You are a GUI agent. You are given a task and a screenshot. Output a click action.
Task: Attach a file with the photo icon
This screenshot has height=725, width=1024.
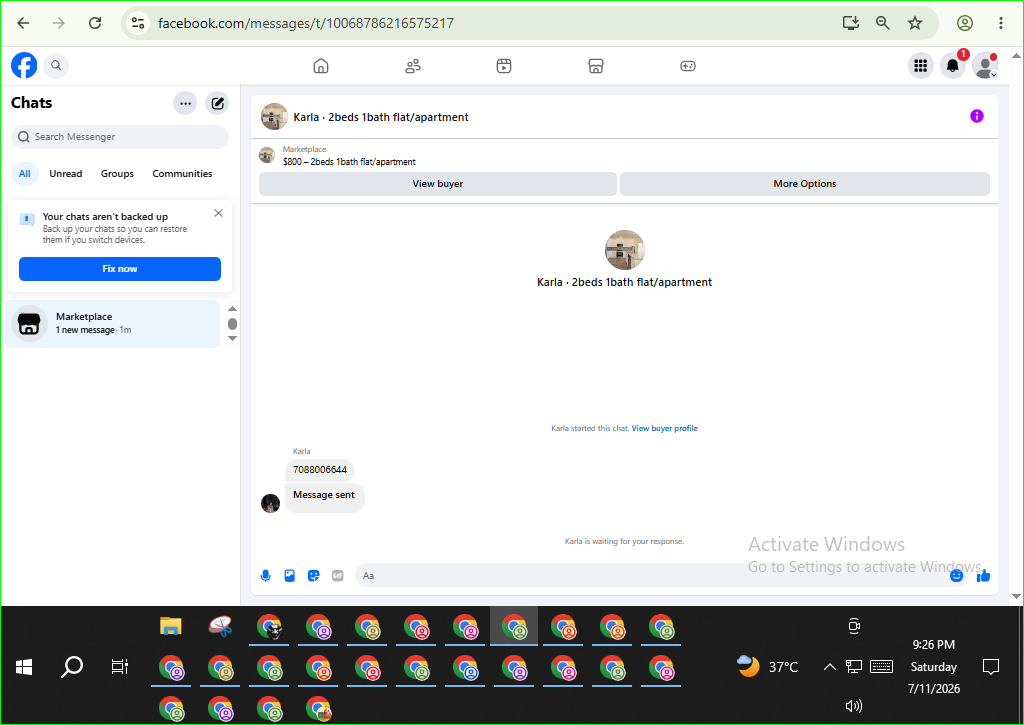coord(290,575)
